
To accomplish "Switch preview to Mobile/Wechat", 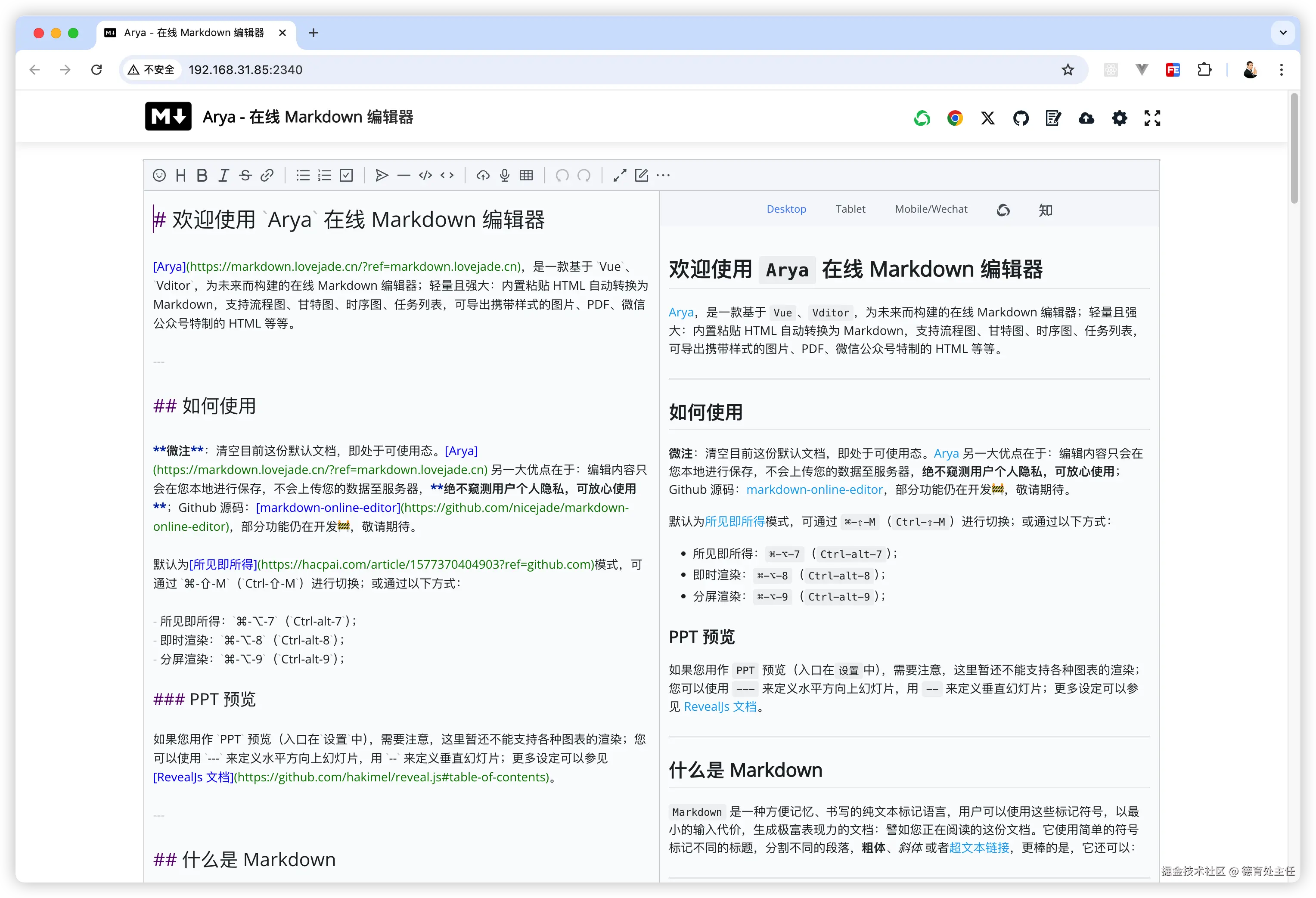I will 931,209.
